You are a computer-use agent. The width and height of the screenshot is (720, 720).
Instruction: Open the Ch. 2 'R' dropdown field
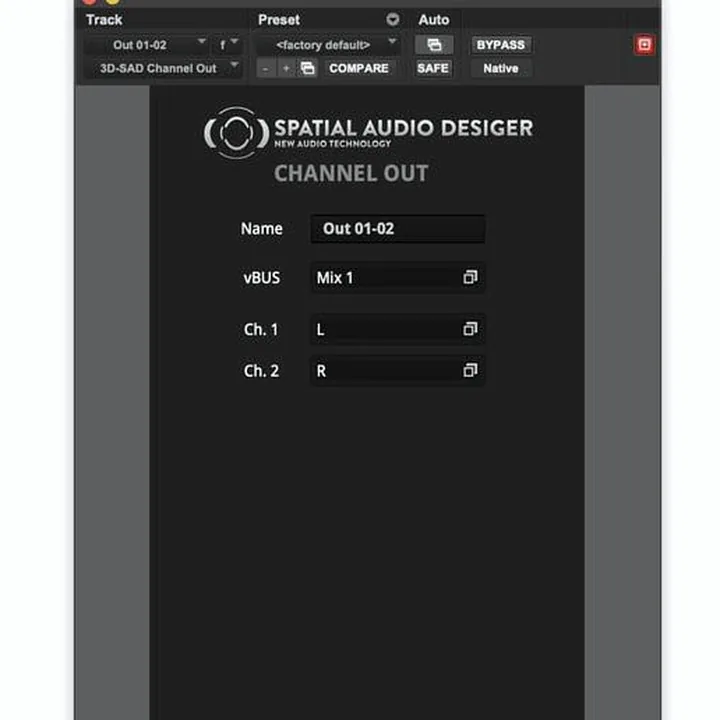click(x=397, y=371)
